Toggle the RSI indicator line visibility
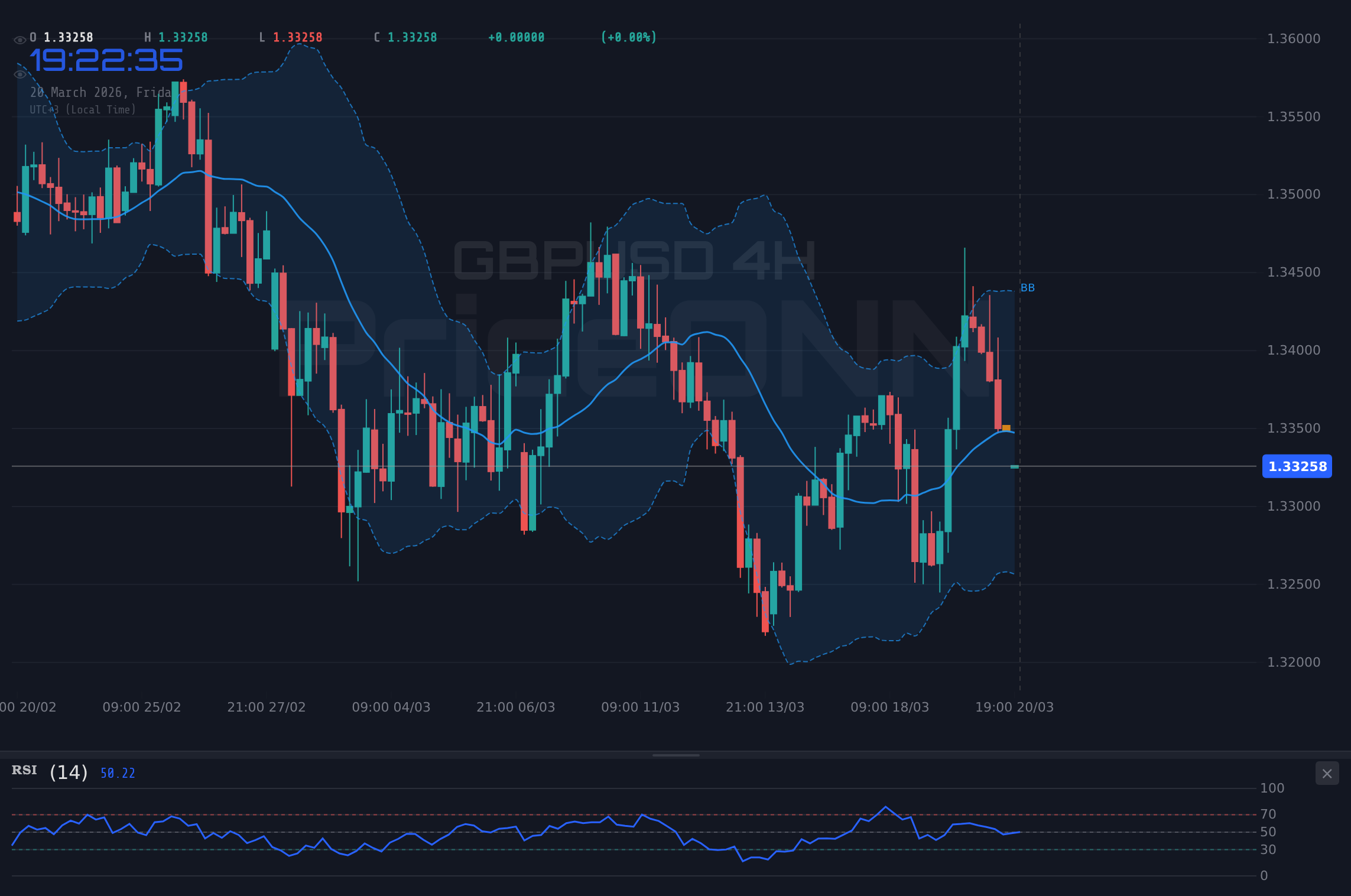The image size is (1351, 896). (x=24, y=770)
